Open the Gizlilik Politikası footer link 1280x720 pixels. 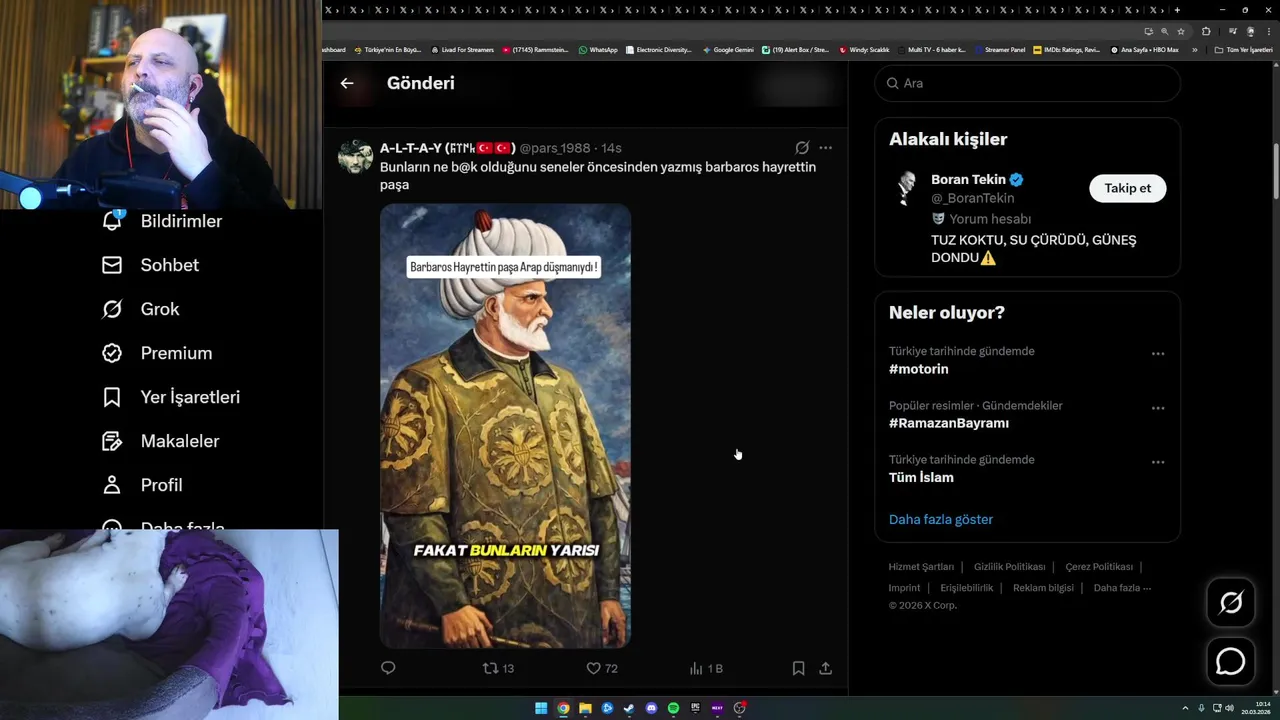point(1009,567)
